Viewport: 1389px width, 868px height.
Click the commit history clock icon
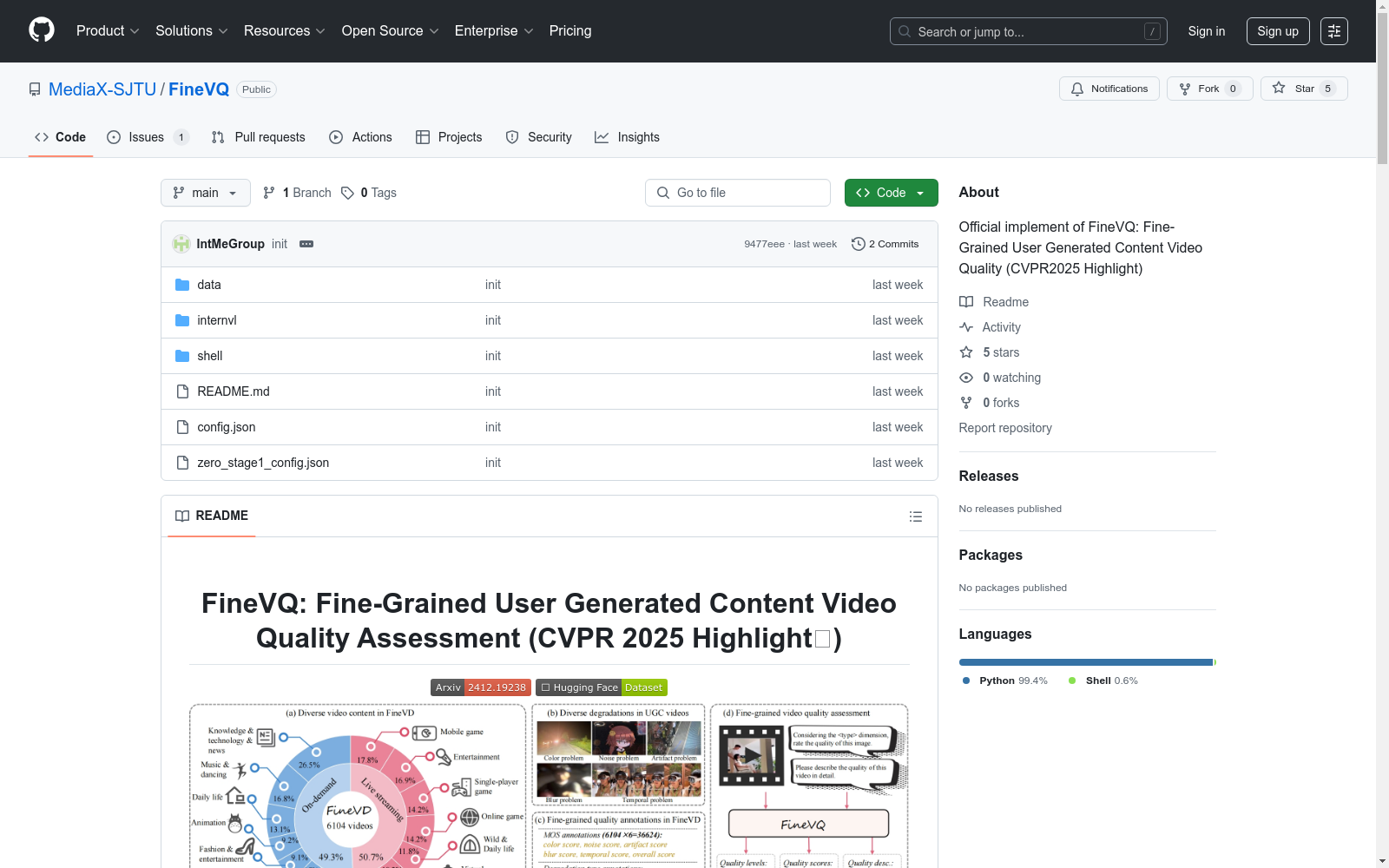point(859,244)
